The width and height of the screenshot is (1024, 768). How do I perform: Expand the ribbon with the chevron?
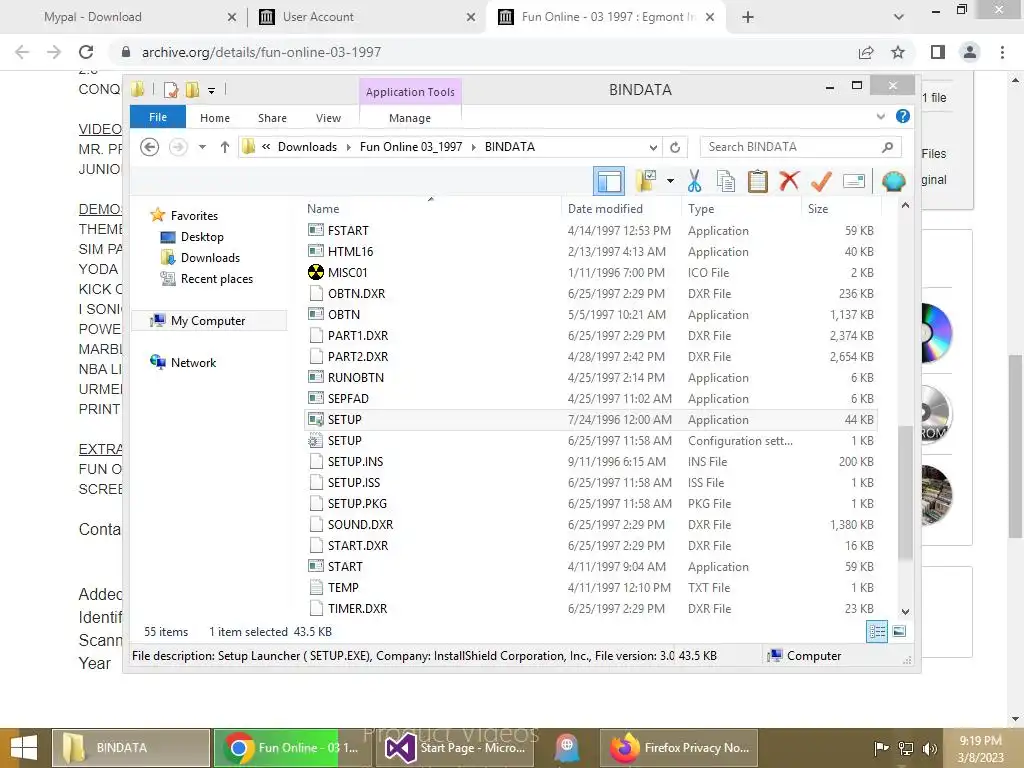pos(880,116)
